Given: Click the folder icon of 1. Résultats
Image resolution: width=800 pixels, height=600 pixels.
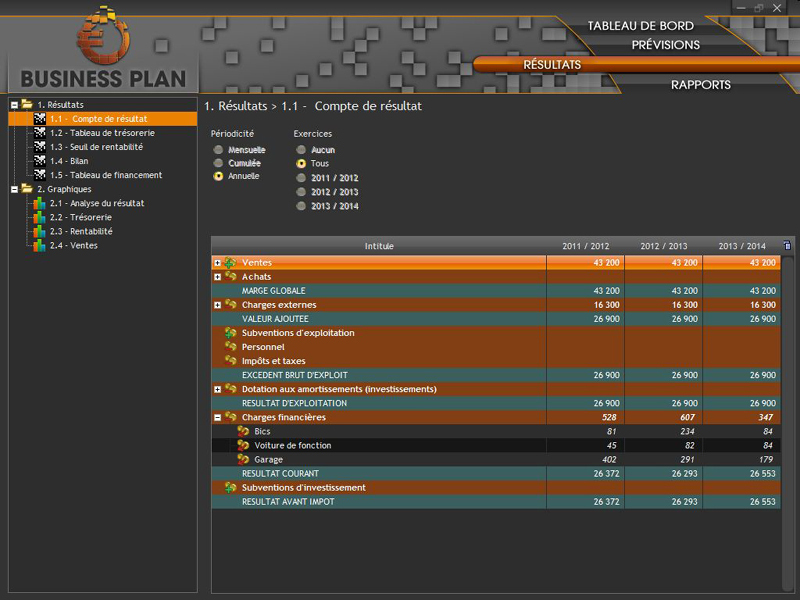Looking at the screenshot, I should [x=27, y=104].
